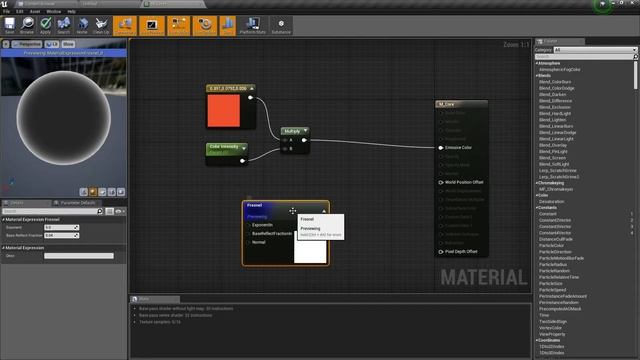Click the red color node output pin

pyautogui.click(x=251, y=98)
